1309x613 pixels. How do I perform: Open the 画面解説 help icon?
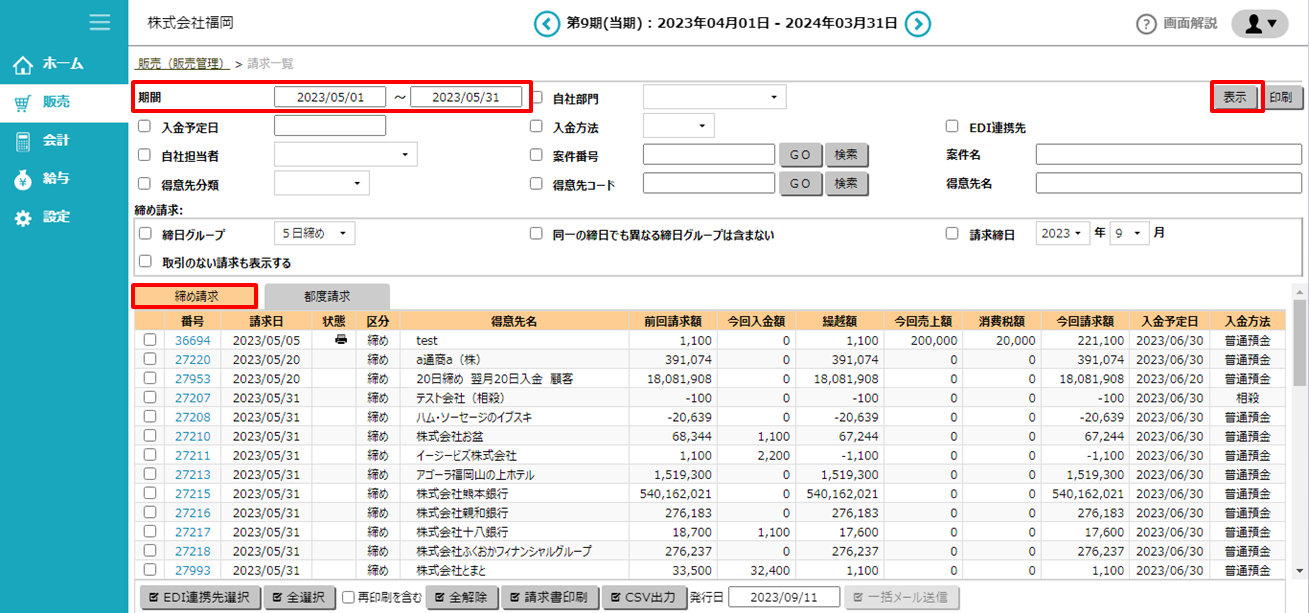[x=1146, y=24]
